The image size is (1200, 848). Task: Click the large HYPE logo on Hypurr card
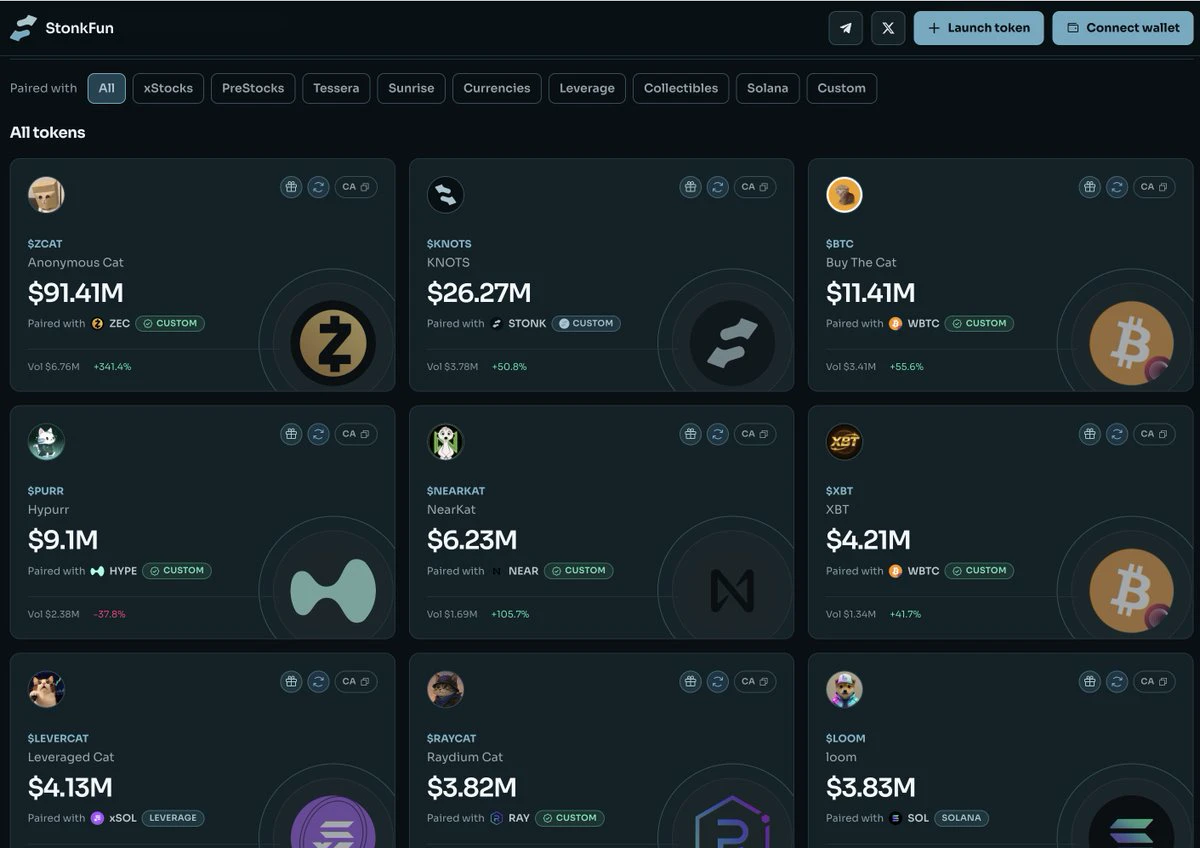click(333, 590)
